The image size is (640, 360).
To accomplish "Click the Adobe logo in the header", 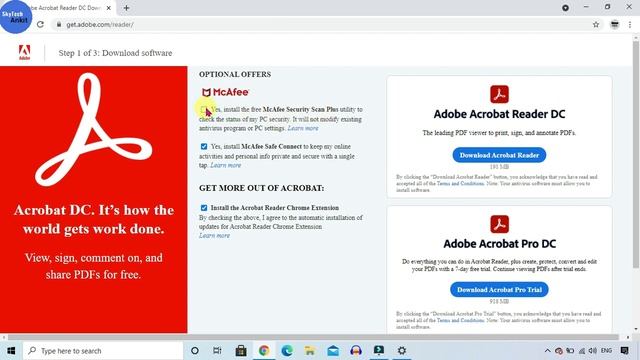I will point(24,52).
